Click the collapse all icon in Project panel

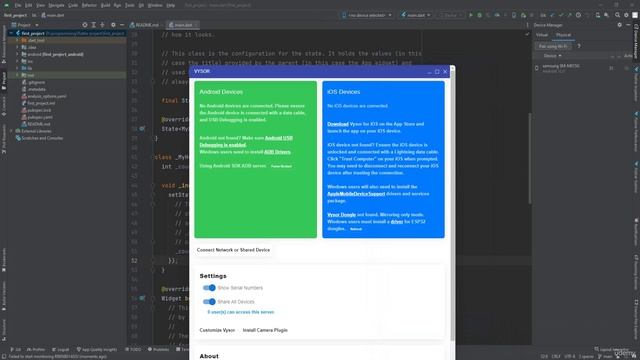click(x=102, y=25)
